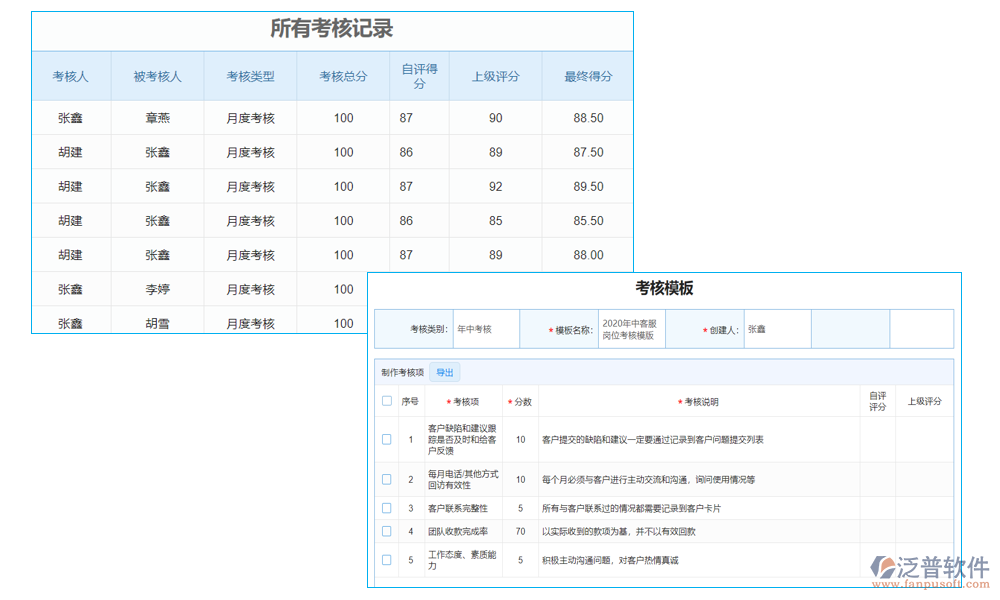
Task: Sort records by the 最终得分 column header
Action: coord(587,76)
